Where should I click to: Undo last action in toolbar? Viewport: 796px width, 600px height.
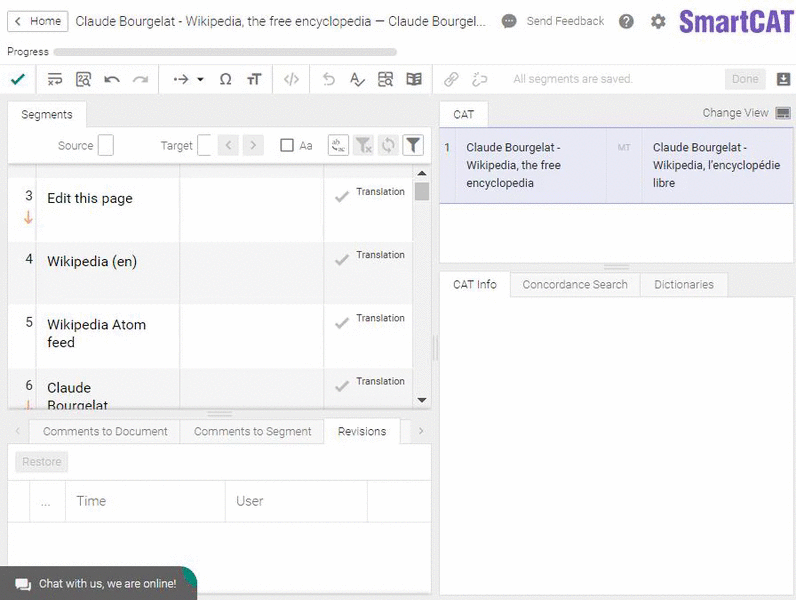[112, 79]
